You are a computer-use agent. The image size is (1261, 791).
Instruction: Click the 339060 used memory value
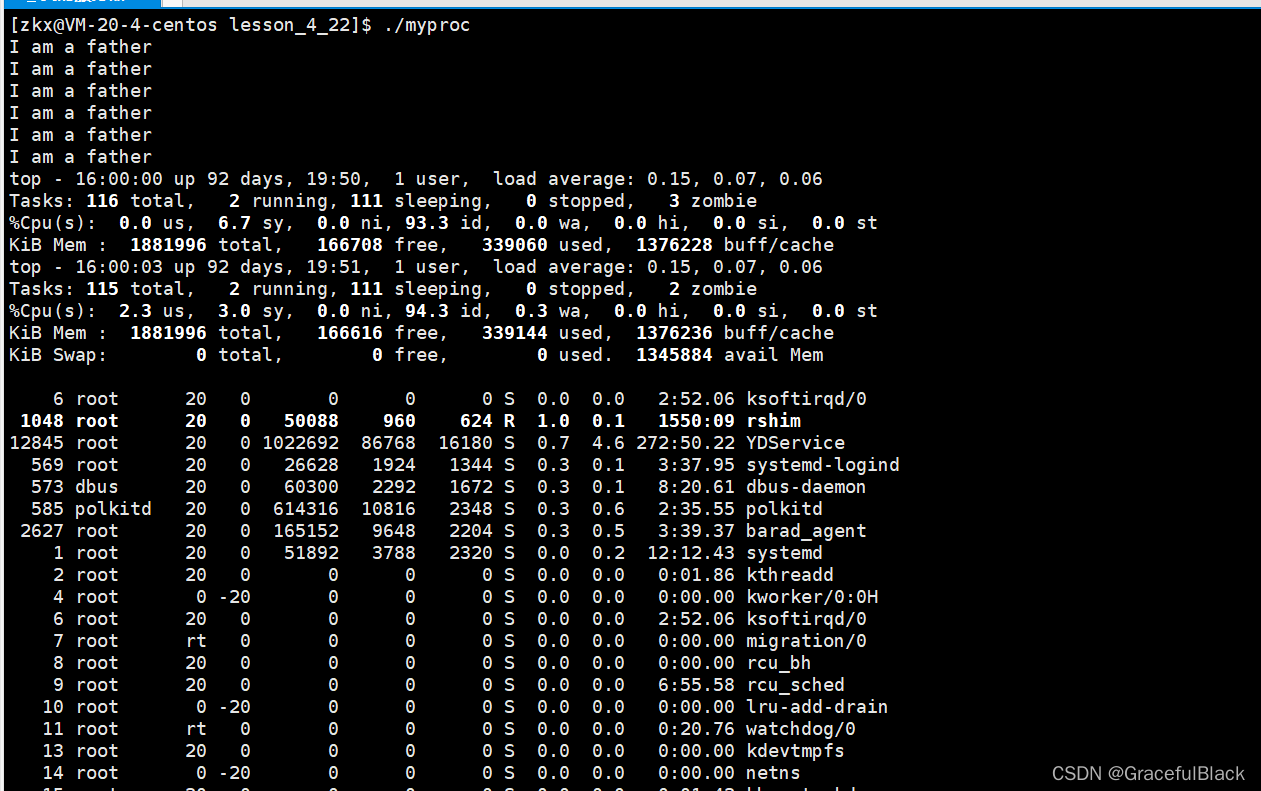(515, 245)
